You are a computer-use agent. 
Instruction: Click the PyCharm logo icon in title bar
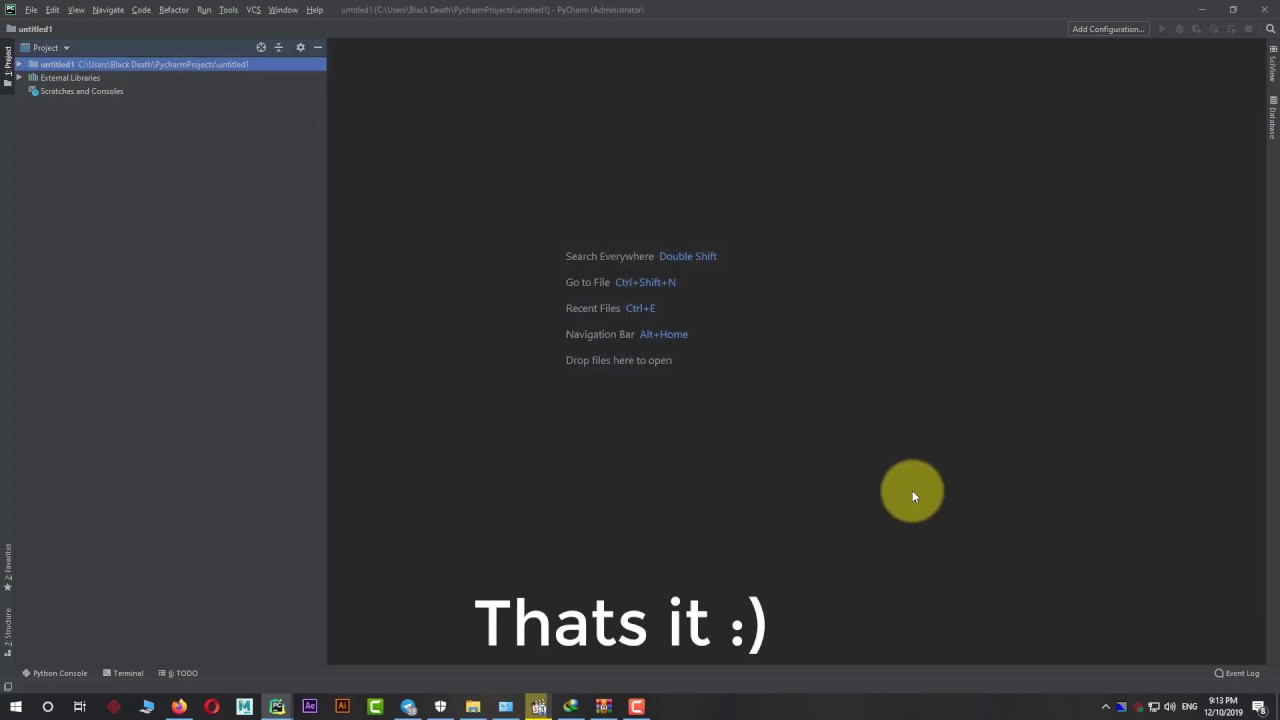[x=10, y=10]
